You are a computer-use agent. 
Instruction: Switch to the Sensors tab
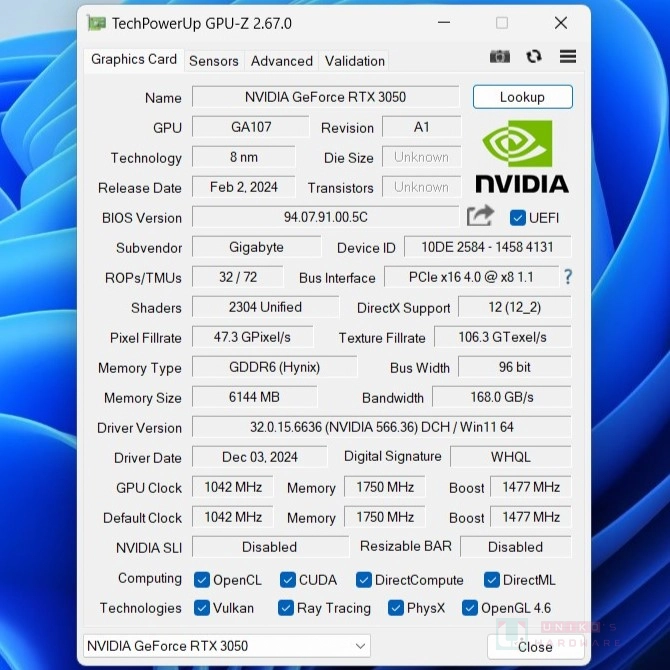[x=214, y=61]
